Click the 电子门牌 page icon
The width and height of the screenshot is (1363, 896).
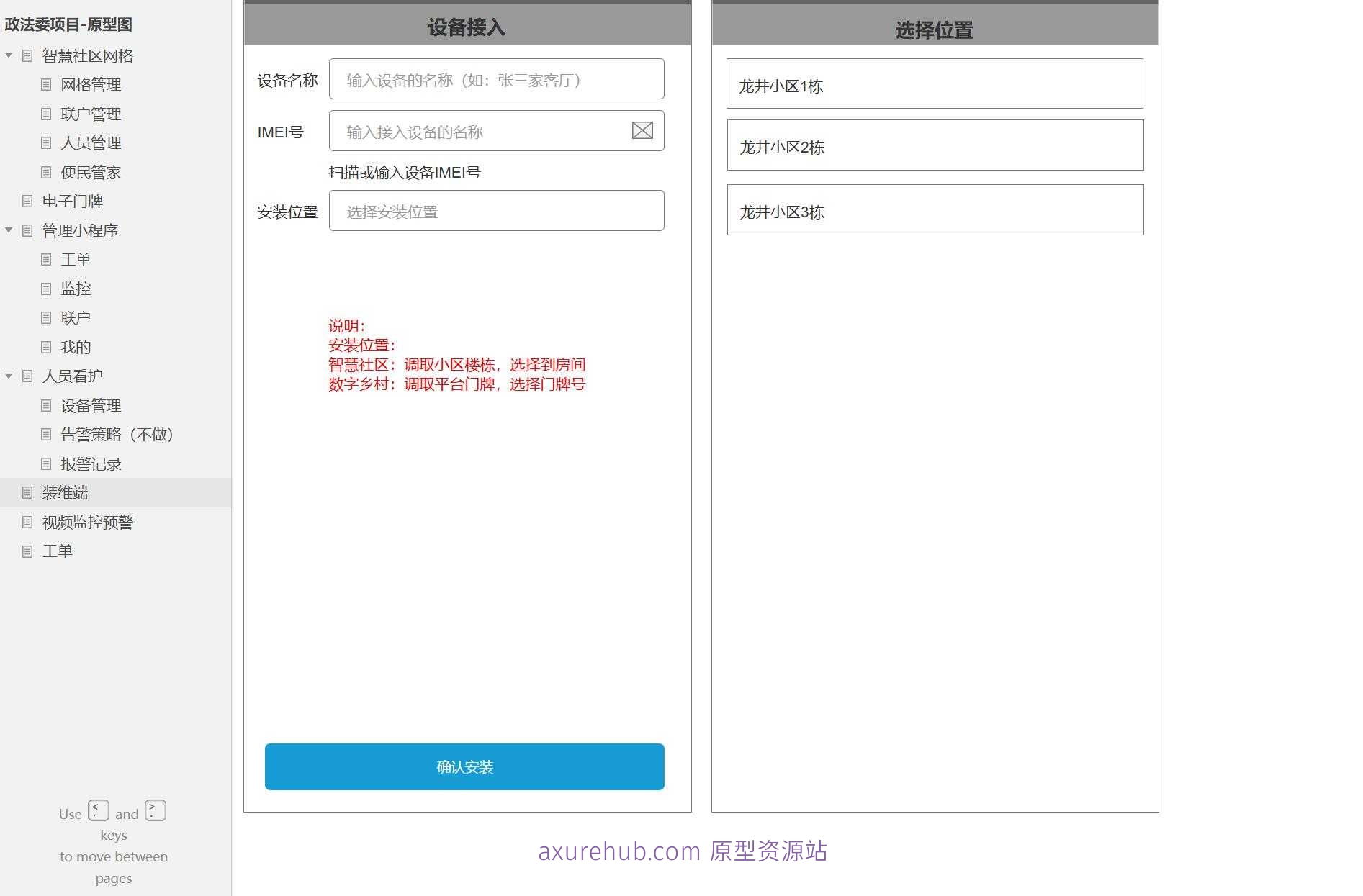pos(27,202)
